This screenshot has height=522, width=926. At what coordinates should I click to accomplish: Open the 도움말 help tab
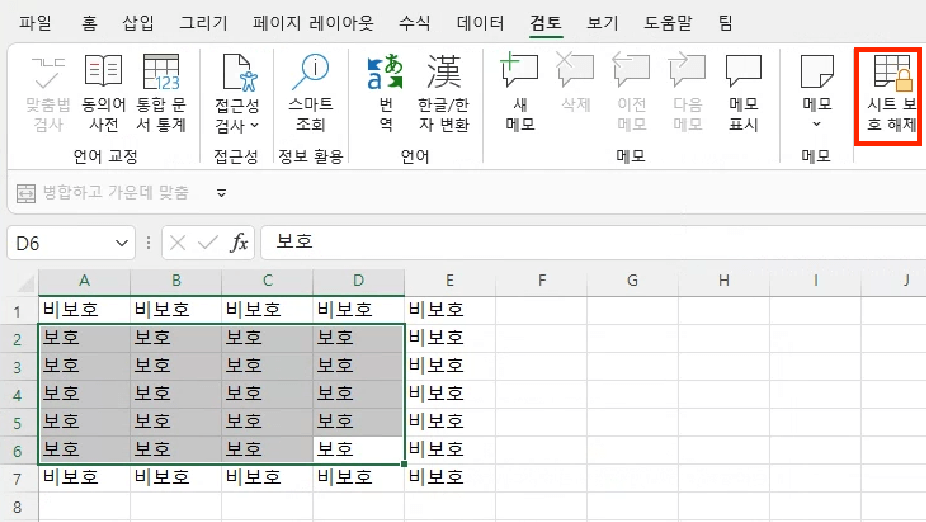pos(667,23)
